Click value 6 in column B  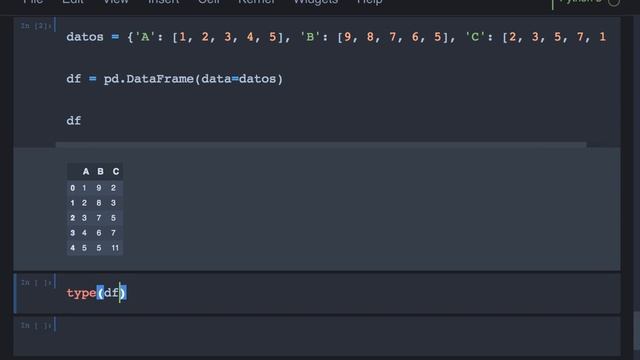tap(99, 233)
